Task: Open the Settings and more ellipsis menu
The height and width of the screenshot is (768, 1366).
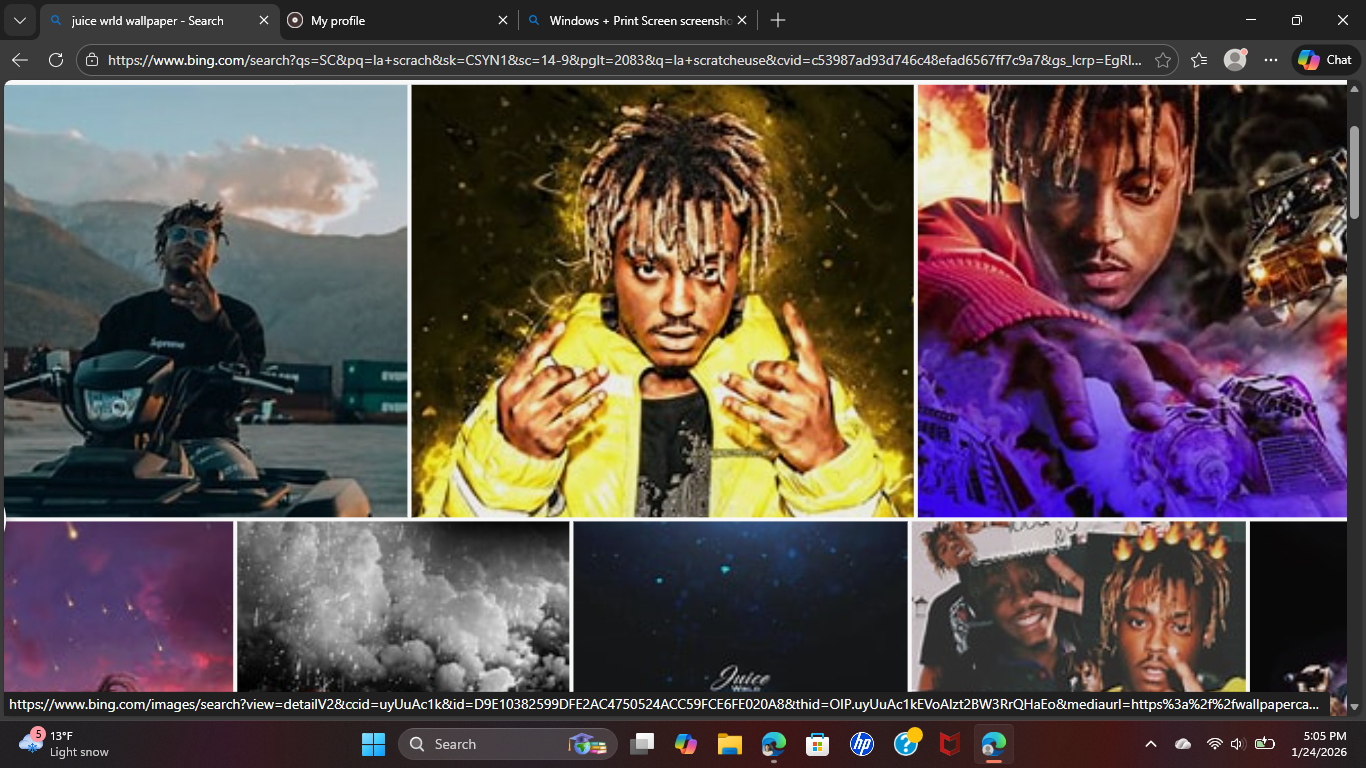Action: 1271,60
